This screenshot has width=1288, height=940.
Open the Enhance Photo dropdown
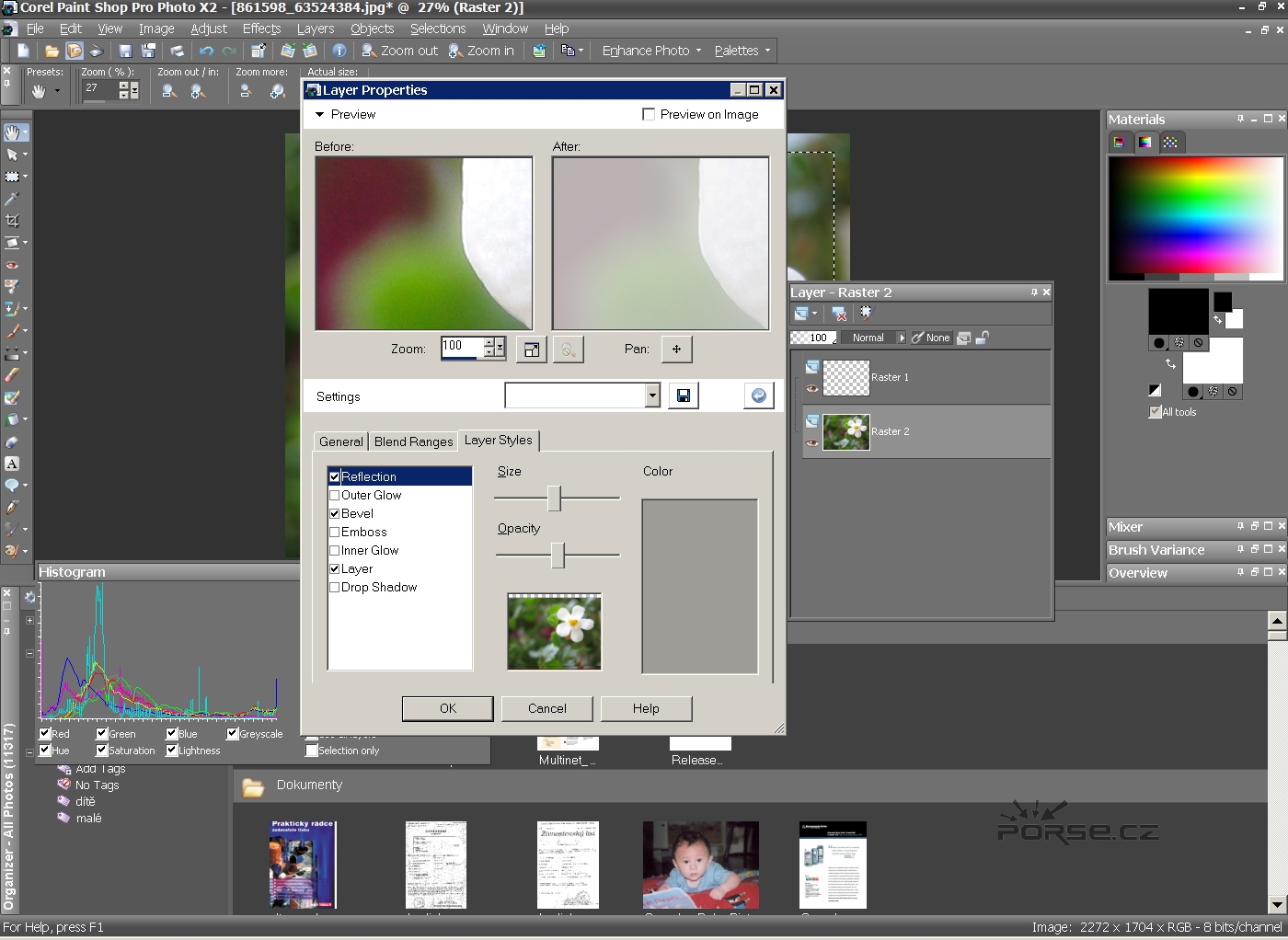click(698, 51)
